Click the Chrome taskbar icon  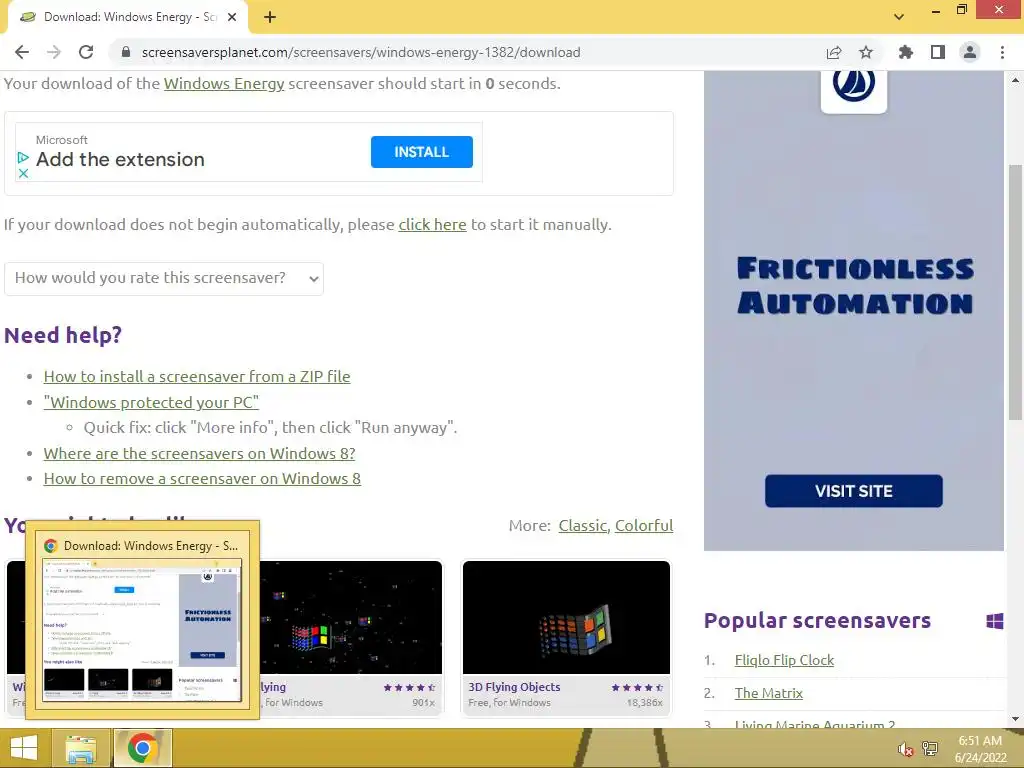(x=142, y=748)
